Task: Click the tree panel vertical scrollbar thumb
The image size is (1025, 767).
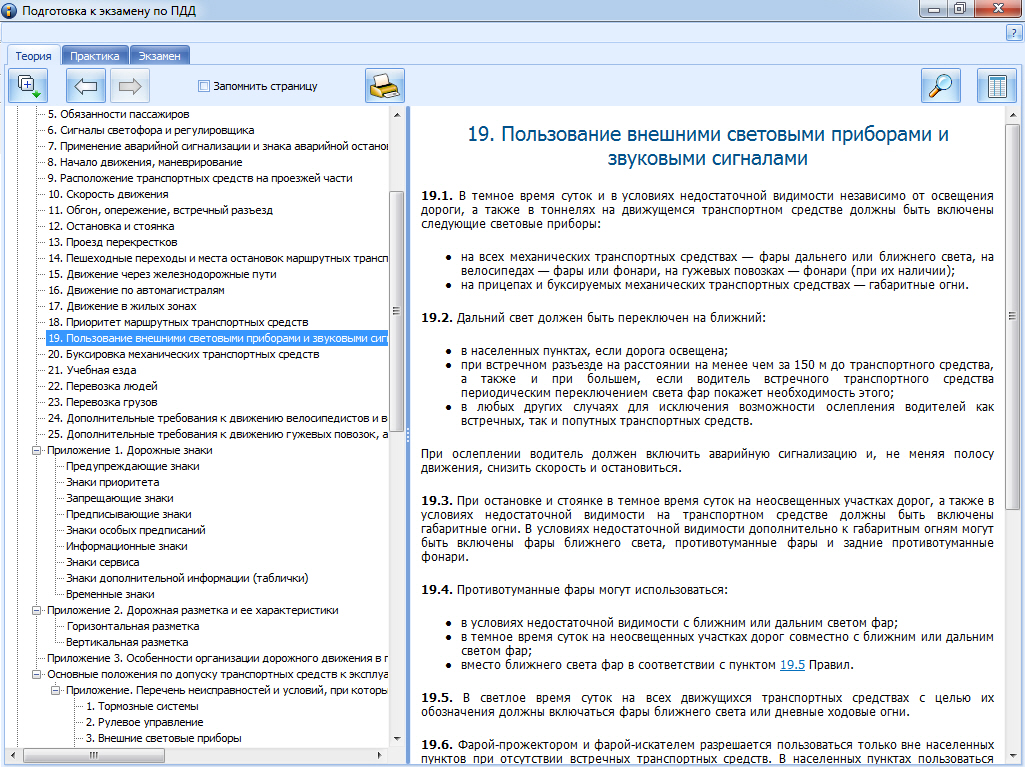Action: click(x=396, y=311)
